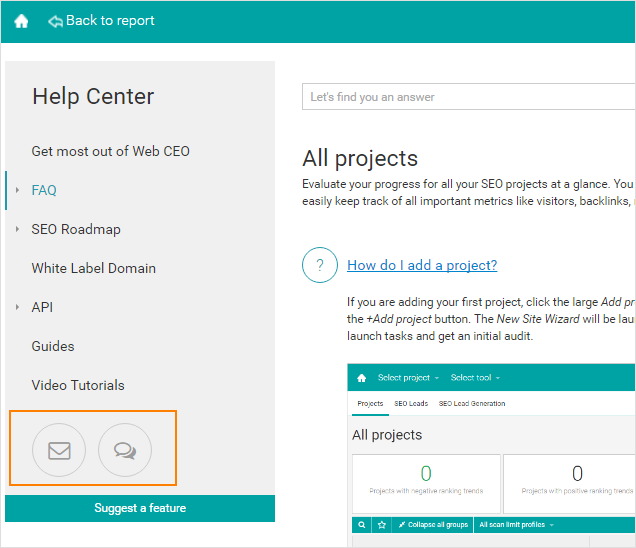Click Suggest a feature button
This screenshot has height=548, width=636.
(x=140, y=508)
